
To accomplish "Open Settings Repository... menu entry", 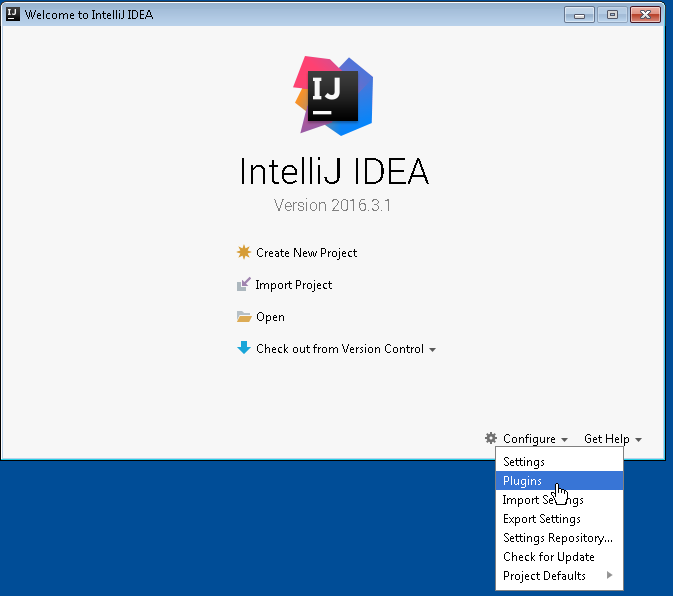I will point(559,538).
